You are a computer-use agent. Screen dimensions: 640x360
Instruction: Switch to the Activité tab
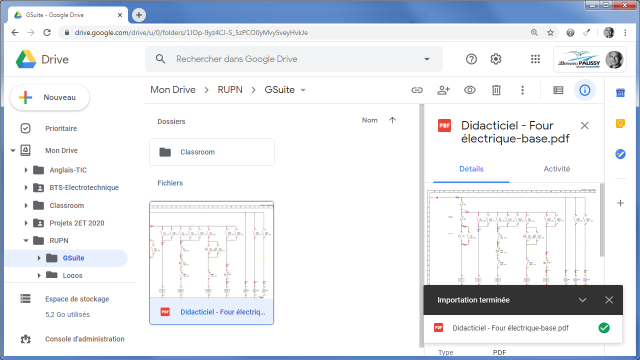[x=557, y=169]
